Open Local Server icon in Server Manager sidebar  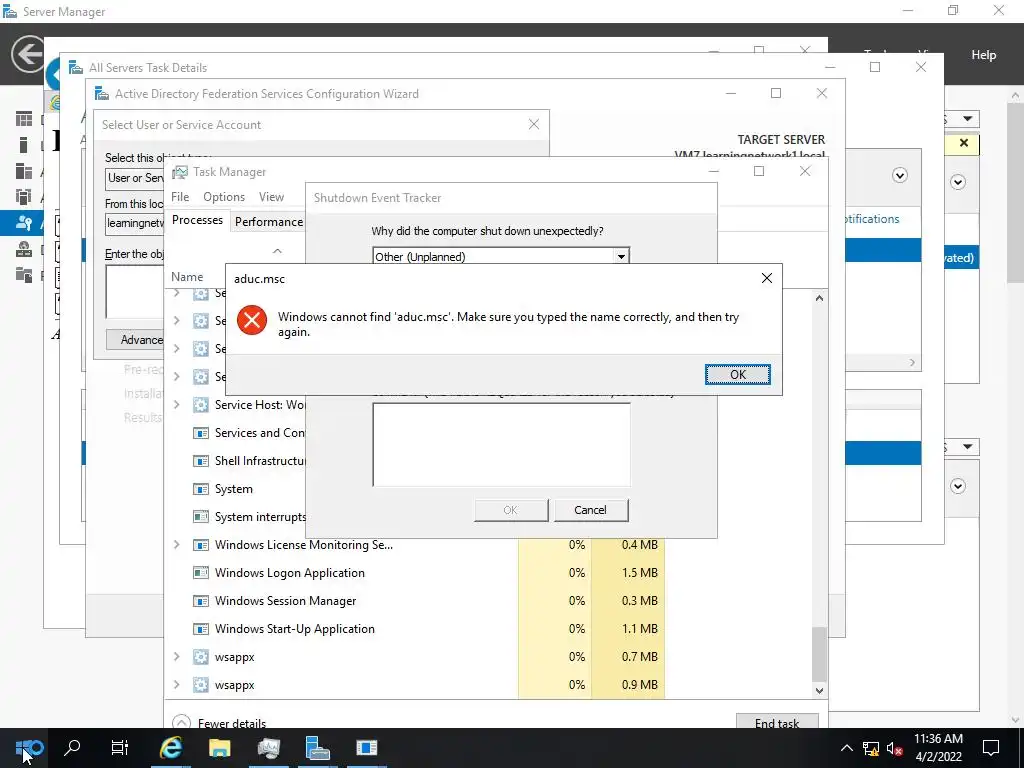click(24, 145)
